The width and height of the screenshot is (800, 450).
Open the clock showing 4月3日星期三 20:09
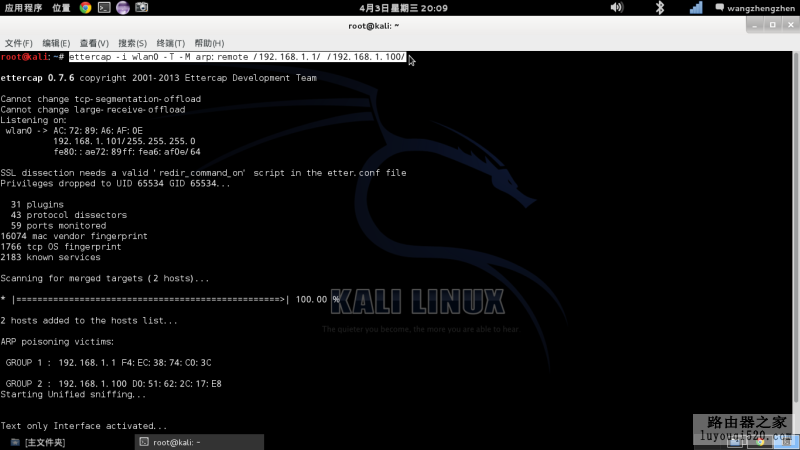pos(403,8)
